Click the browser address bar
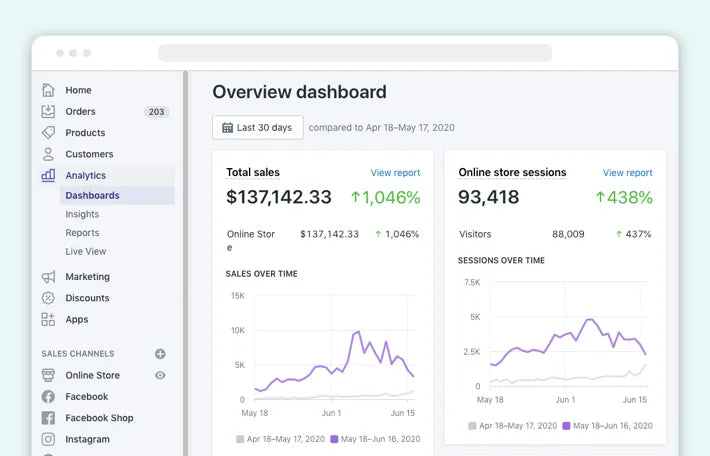 [x=354, y=53]
